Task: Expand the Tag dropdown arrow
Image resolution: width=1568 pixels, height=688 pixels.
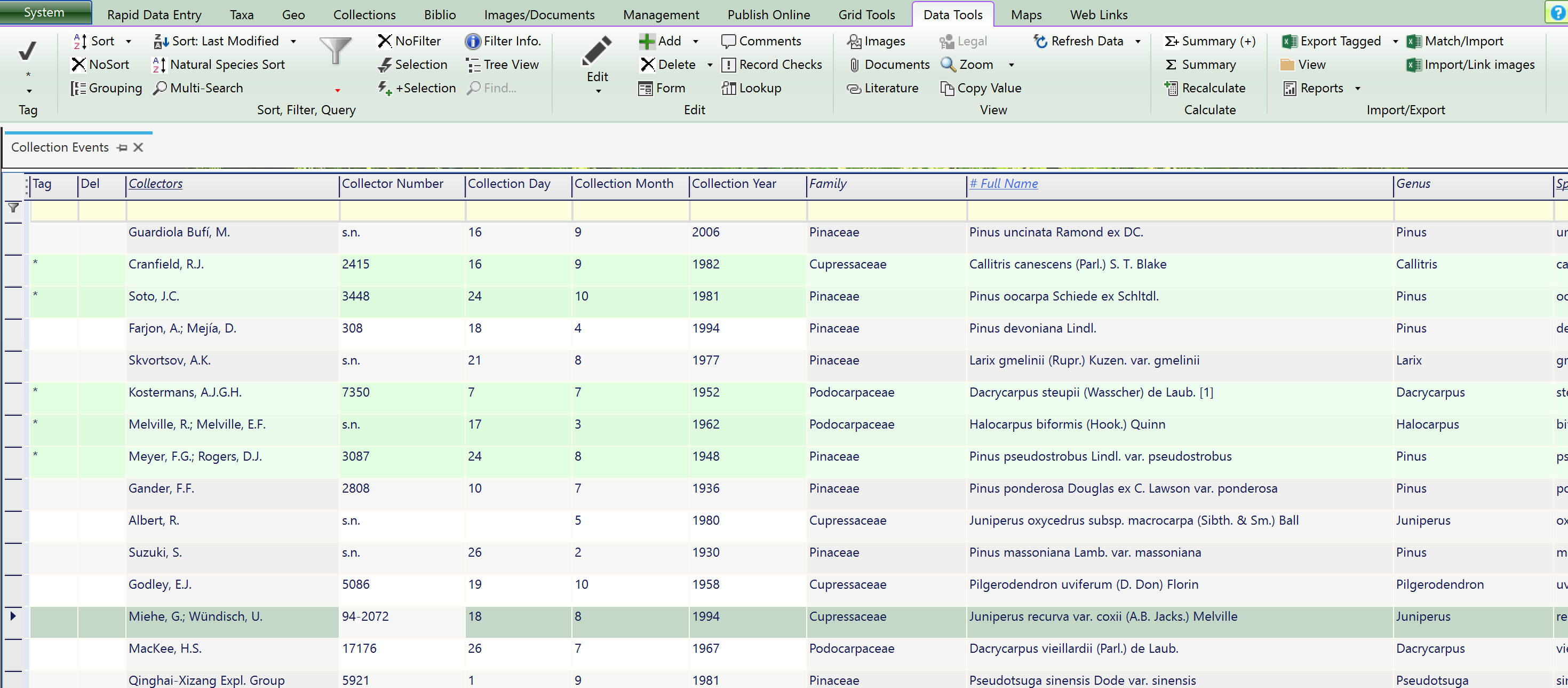Action: [x=29, y=91]
